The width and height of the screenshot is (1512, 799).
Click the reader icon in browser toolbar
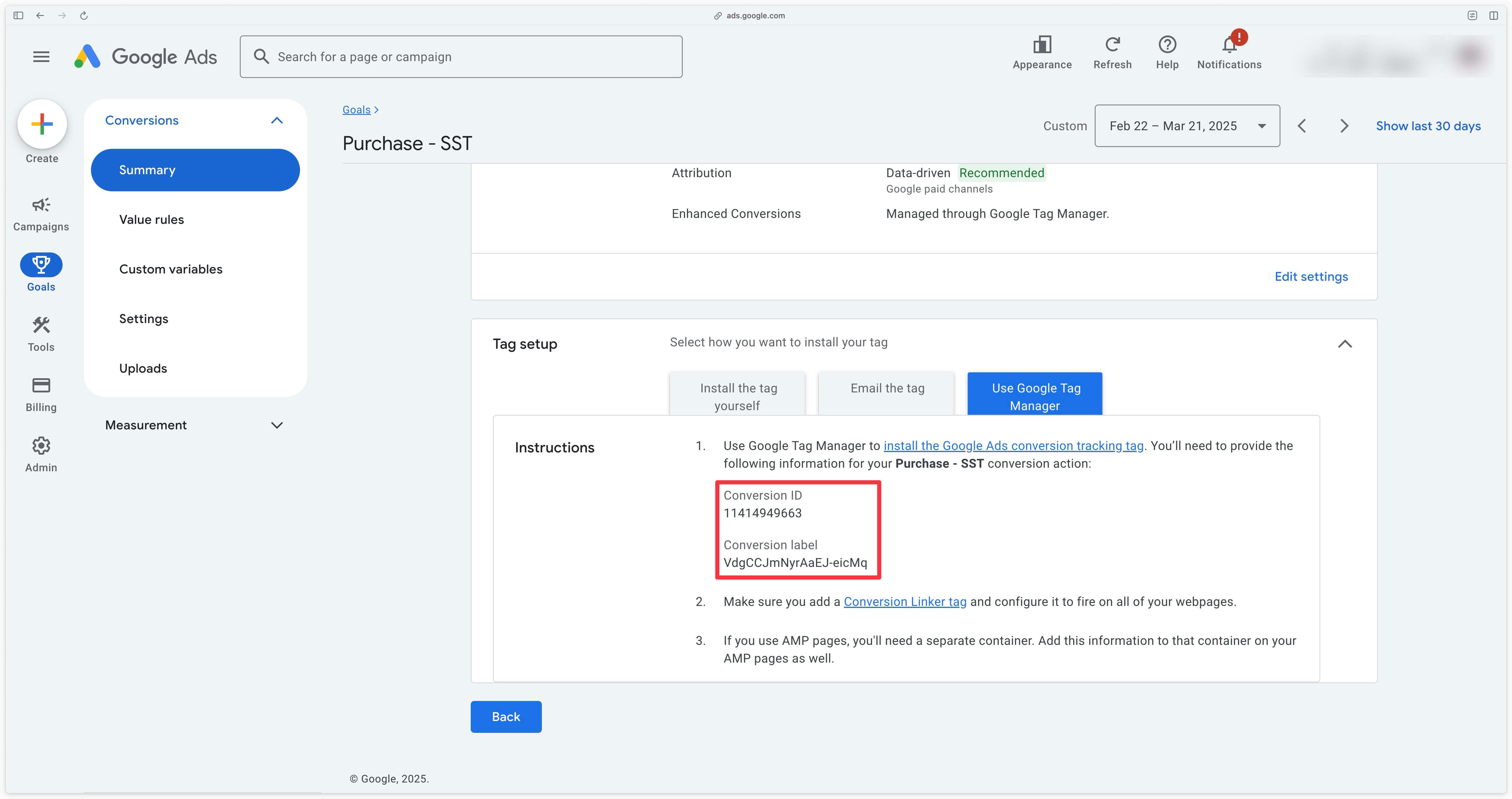pyautogui.click(x=1472, y=15)
